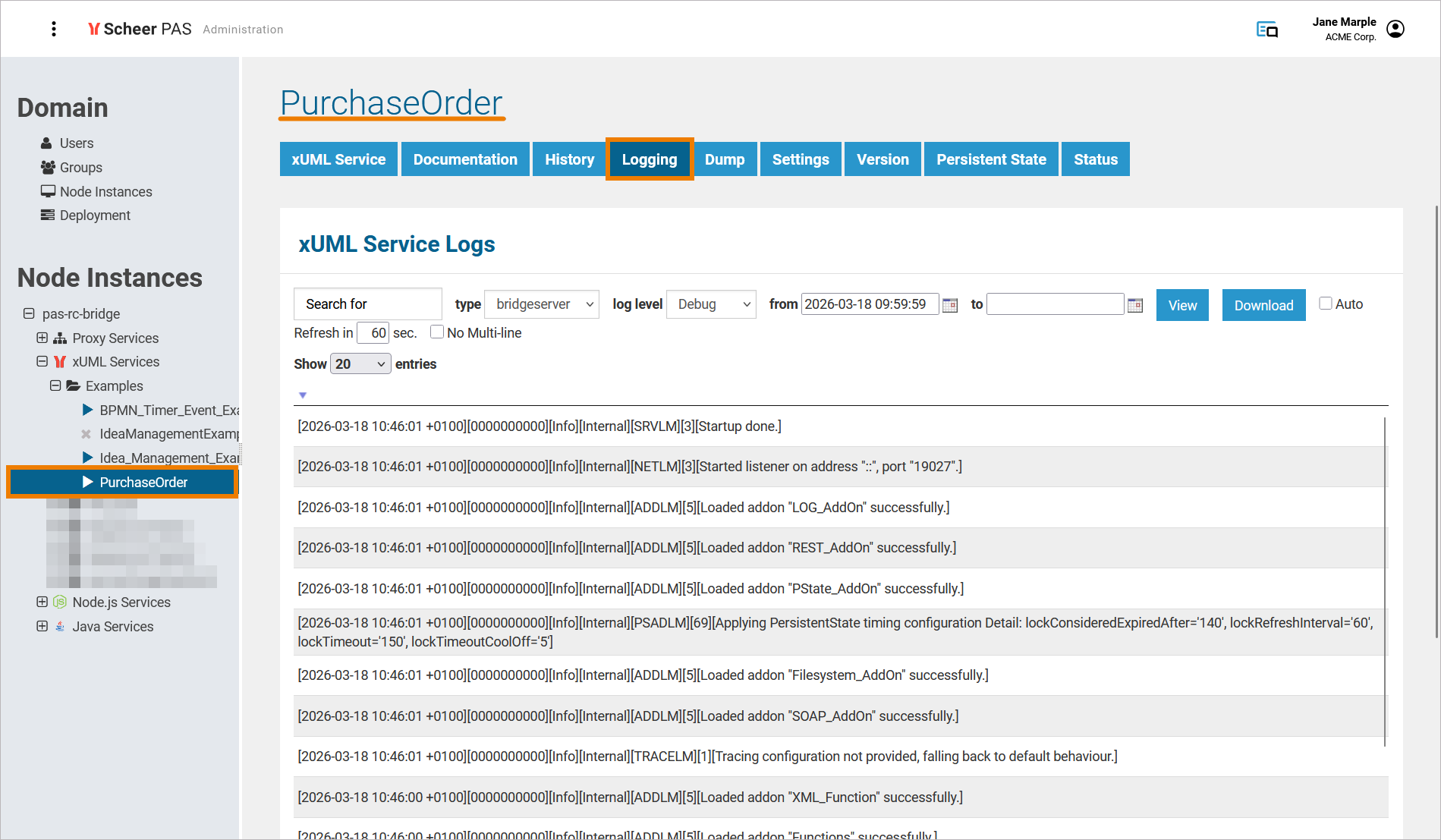This screenshot has width=1441, height=840.
Task: Toggle the No Multi-line checkbox
Action: point(437,332)
